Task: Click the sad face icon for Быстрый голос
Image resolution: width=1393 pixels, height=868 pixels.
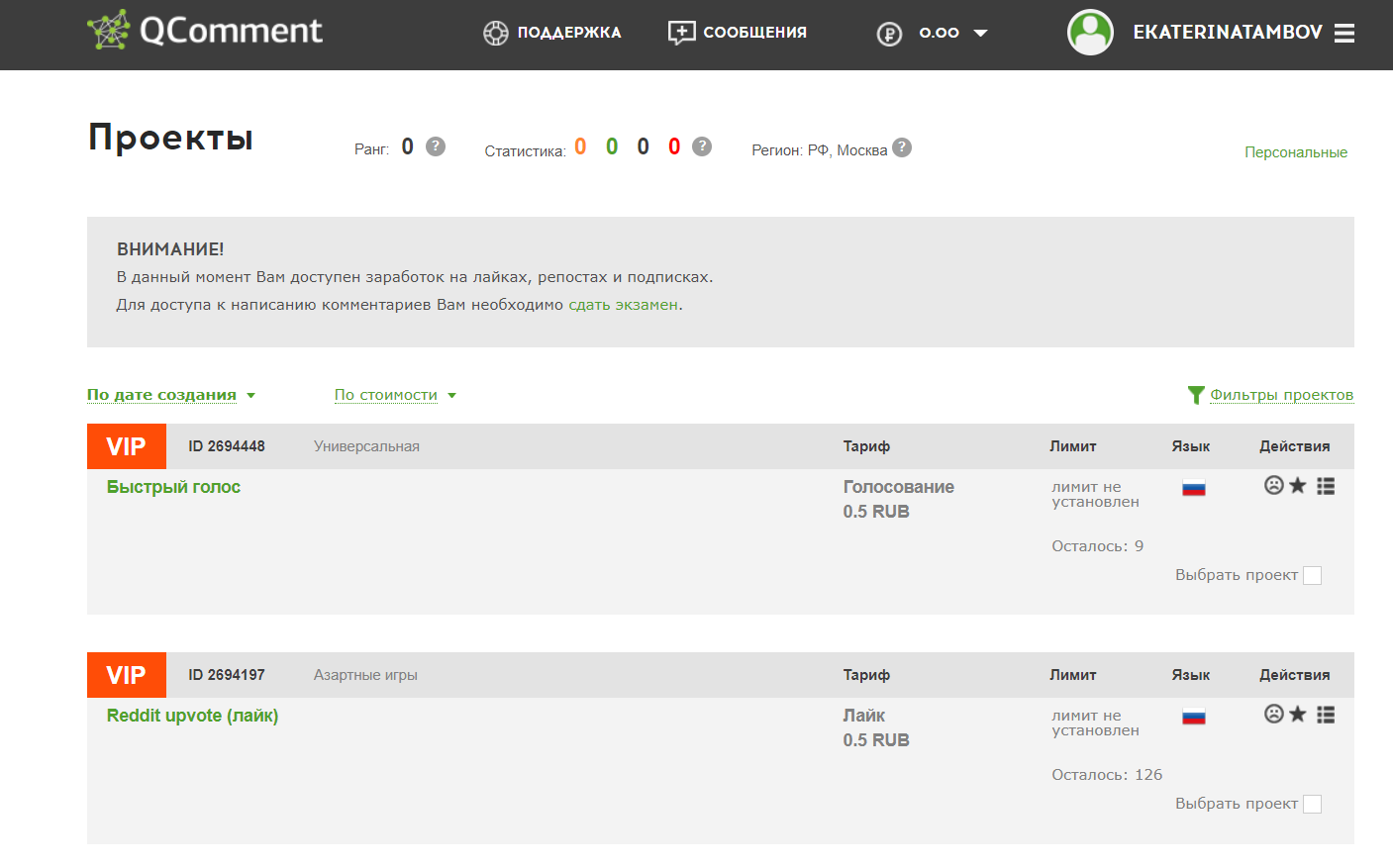Action: [1274, 485]
